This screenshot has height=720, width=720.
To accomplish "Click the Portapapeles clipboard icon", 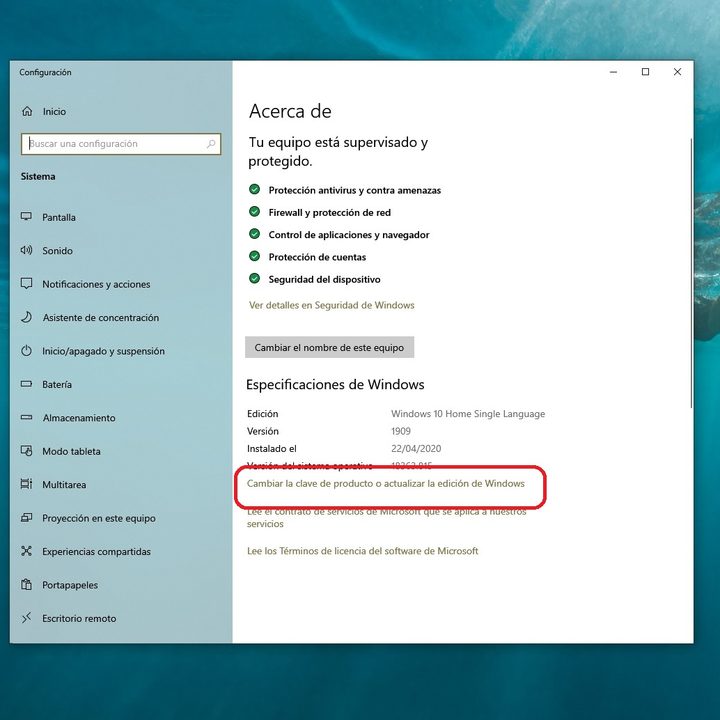I will (27, 585).
